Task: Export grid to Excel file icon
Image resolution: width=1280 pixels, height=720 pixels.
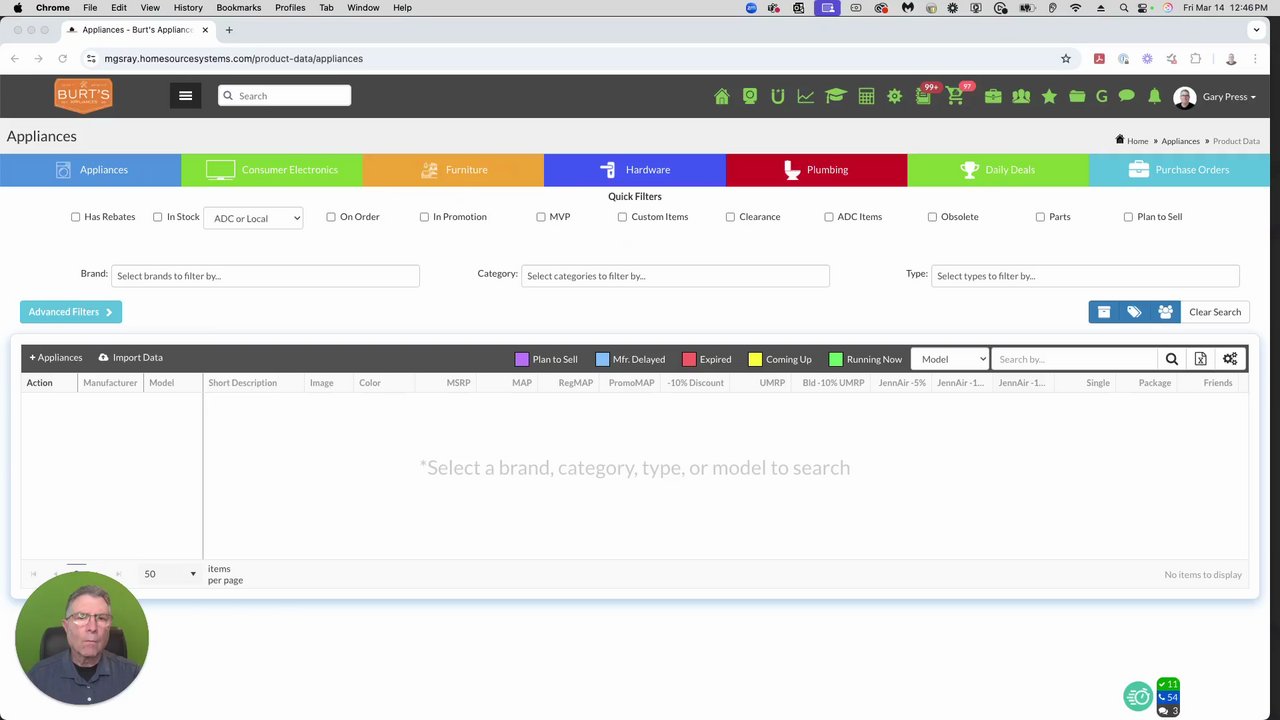Action: [x=1200, y=359]
